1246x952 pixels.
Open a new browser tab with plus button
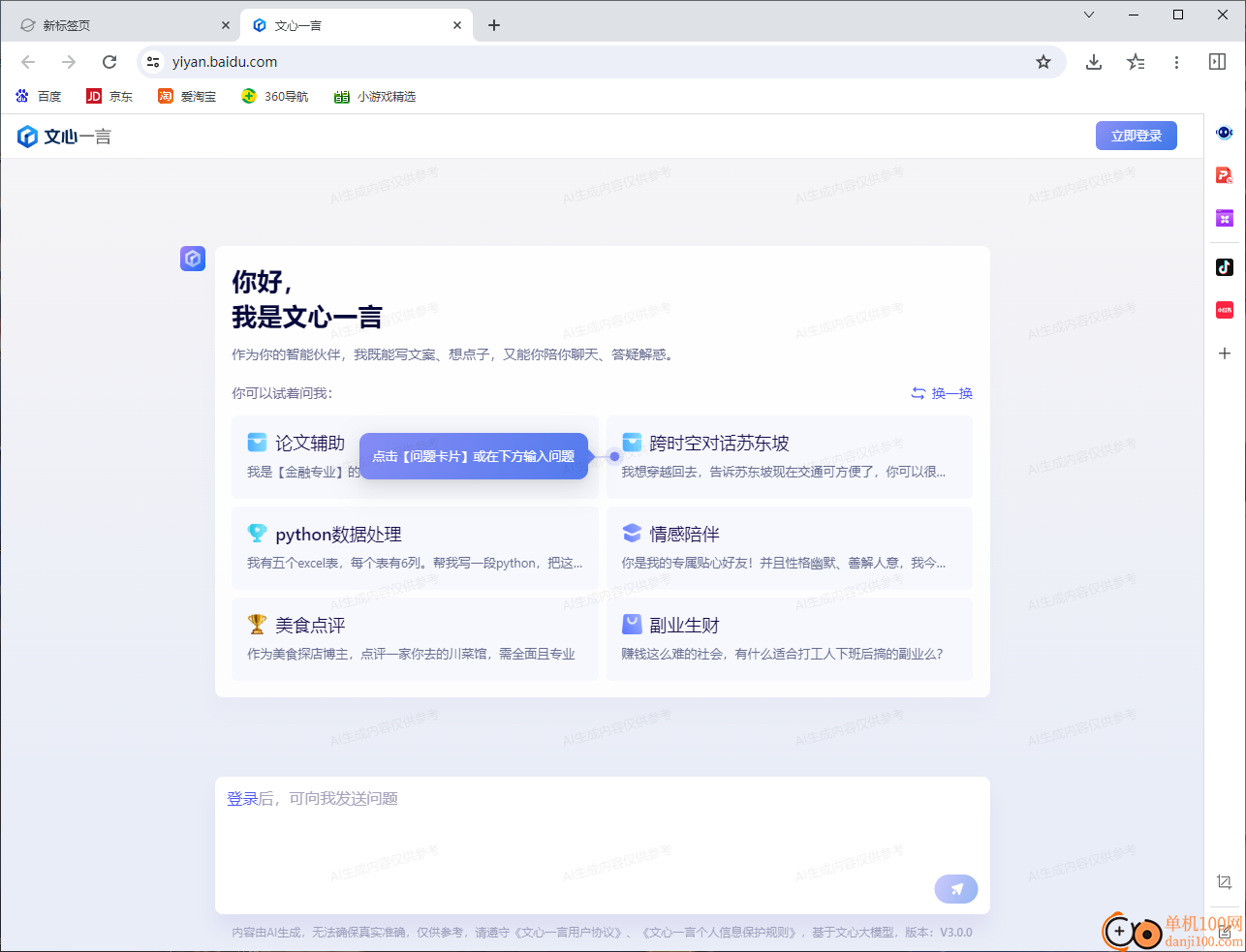tap(494, 25)
